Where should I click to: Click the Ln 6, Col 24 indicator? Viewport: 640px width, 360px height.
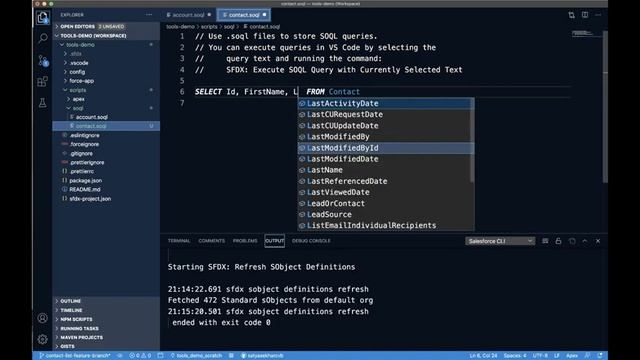coord(483,356)
